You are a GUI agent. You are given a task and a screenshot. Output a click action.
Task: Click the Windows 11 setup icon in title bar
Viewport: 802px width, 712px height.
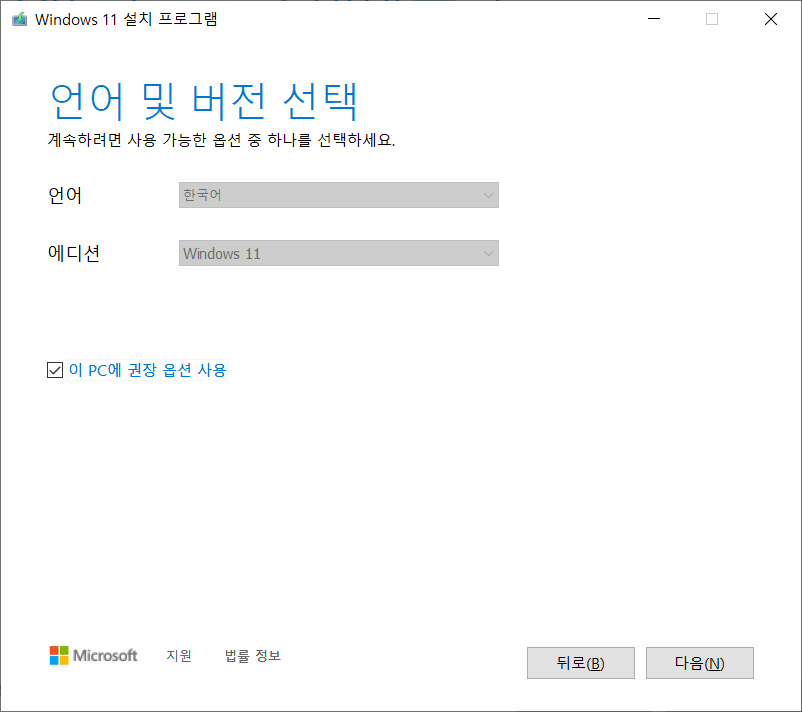click(18, 18)
